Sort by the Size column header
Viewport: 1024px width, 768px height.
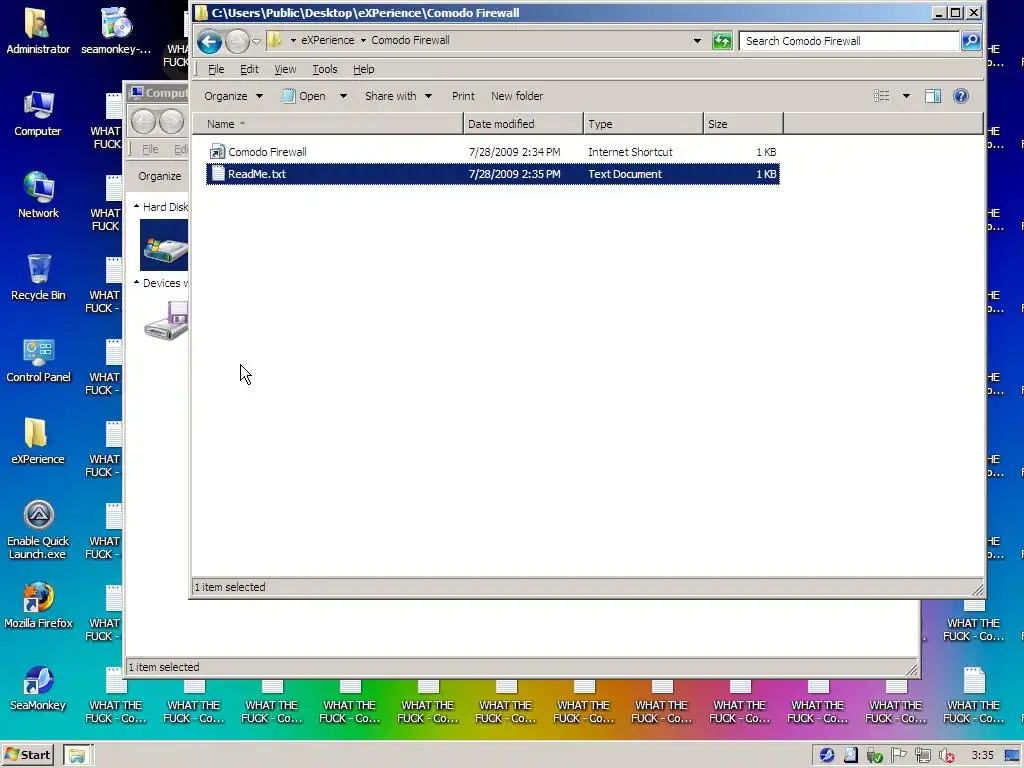click(x=743, y=124)
